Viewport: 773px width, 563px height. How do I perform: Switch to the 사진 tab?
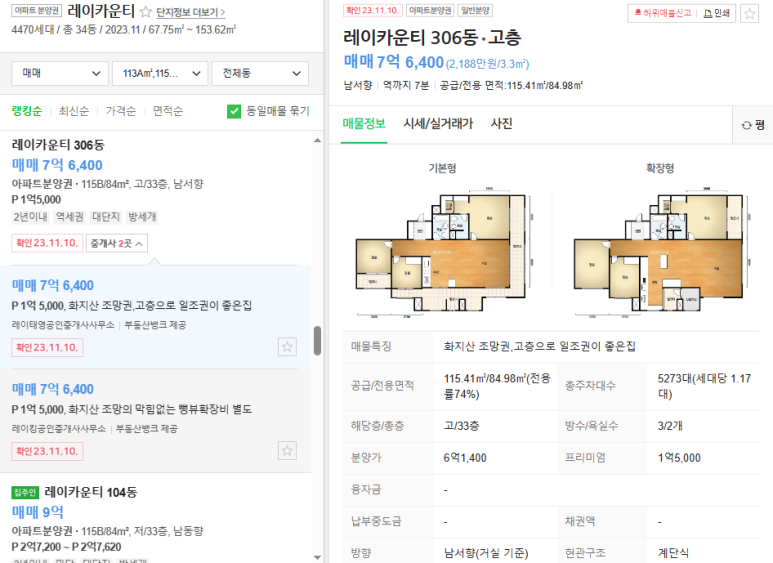click(x=501, y=124)
